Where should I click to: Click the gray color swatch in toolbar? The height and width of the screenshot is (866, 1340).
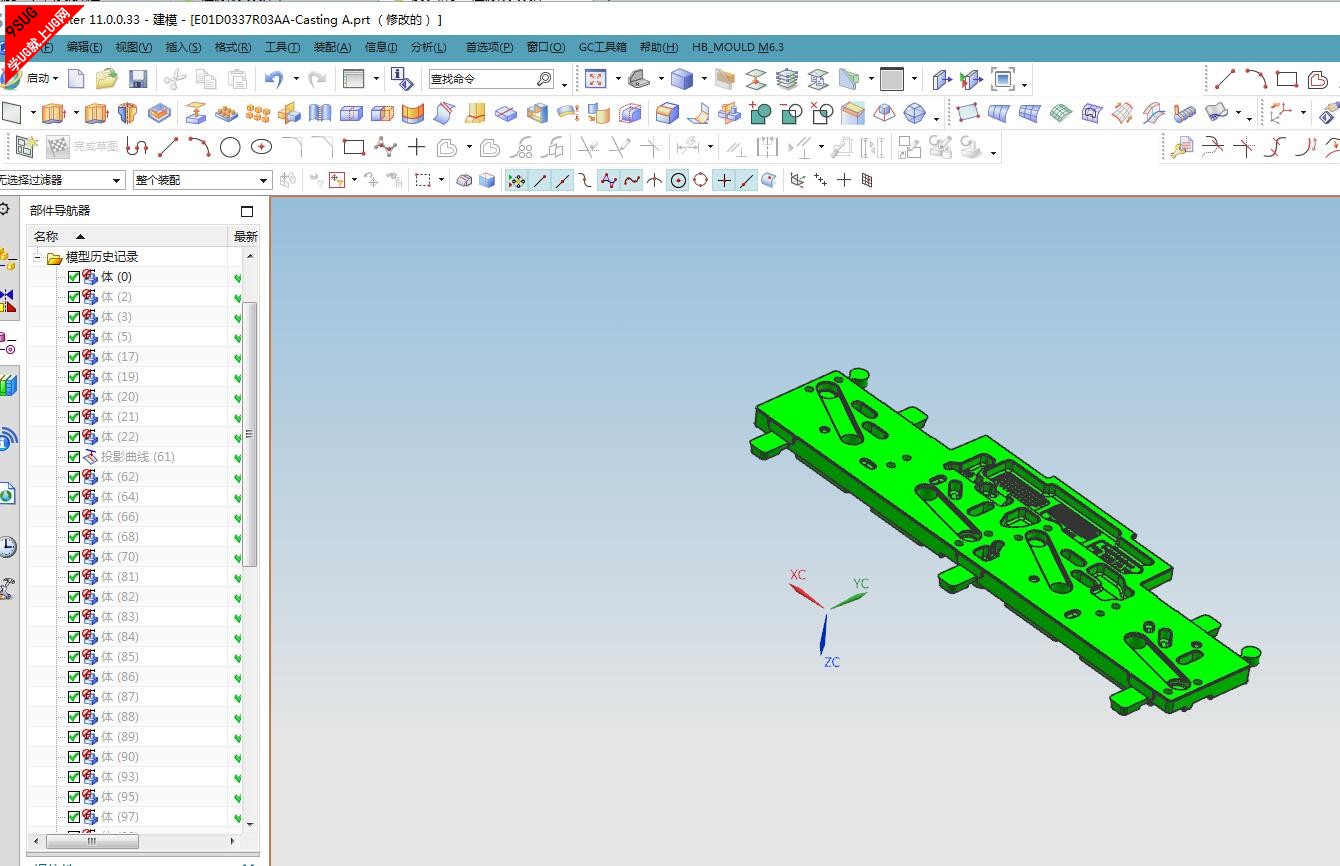(892, 79)
